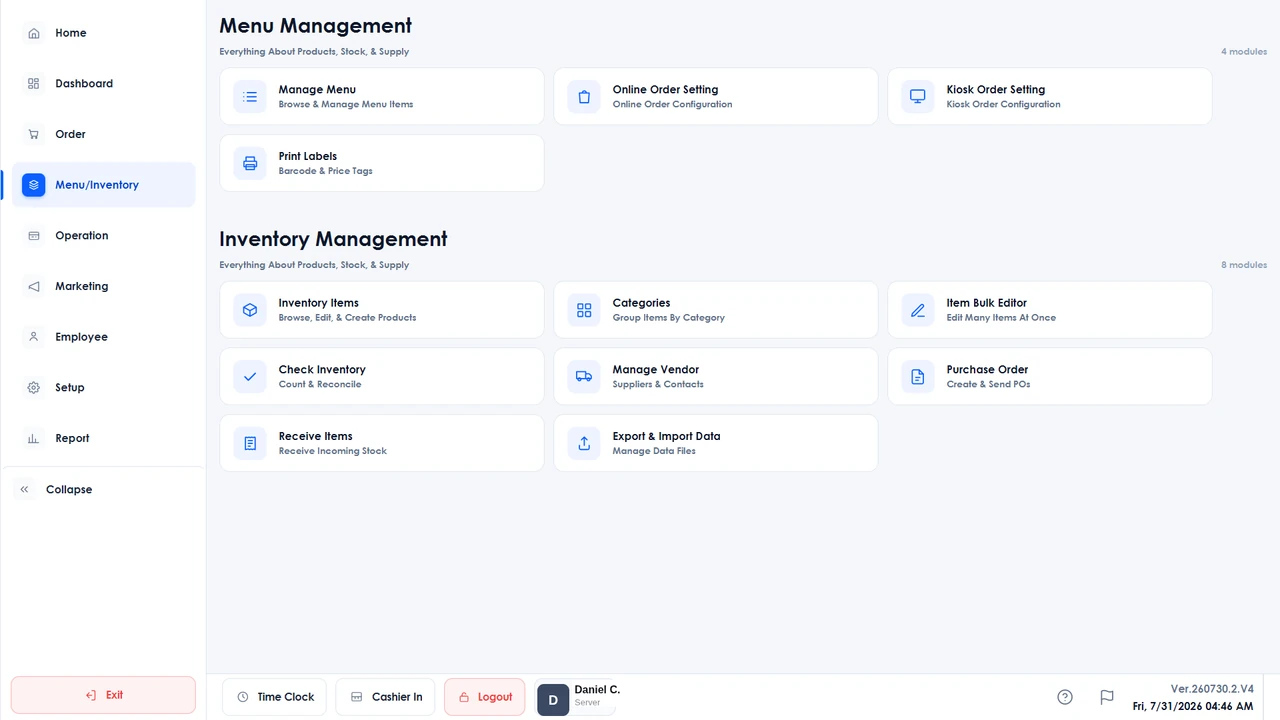Viewport: 1280px width, 720px height.
Task: Open Kiosk Order Setting card
Action: tap(1050, 97)
